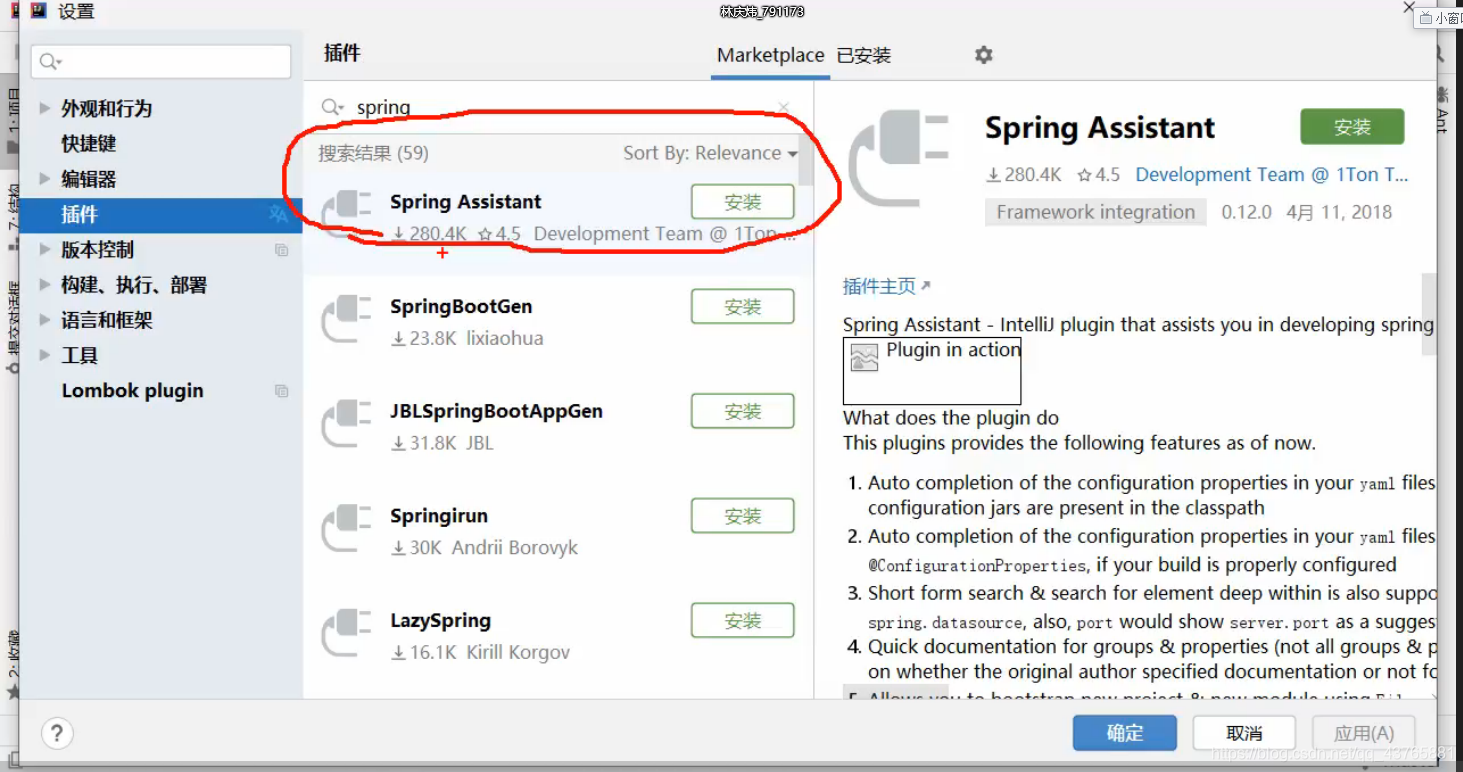Focus the settings search field

(x=161, y=62)
